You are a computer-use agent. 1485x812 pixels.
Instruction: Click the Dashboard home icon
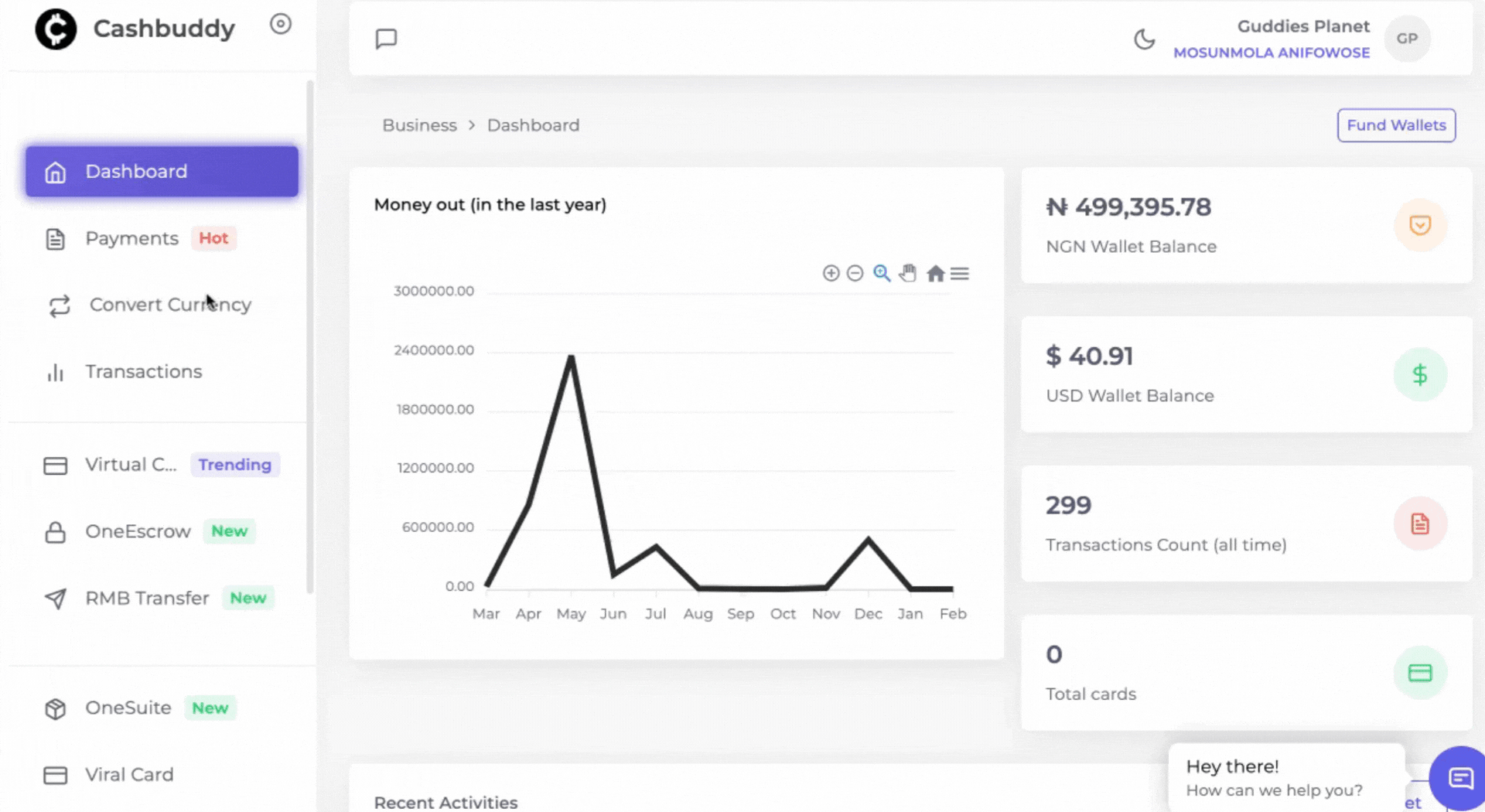55,172
